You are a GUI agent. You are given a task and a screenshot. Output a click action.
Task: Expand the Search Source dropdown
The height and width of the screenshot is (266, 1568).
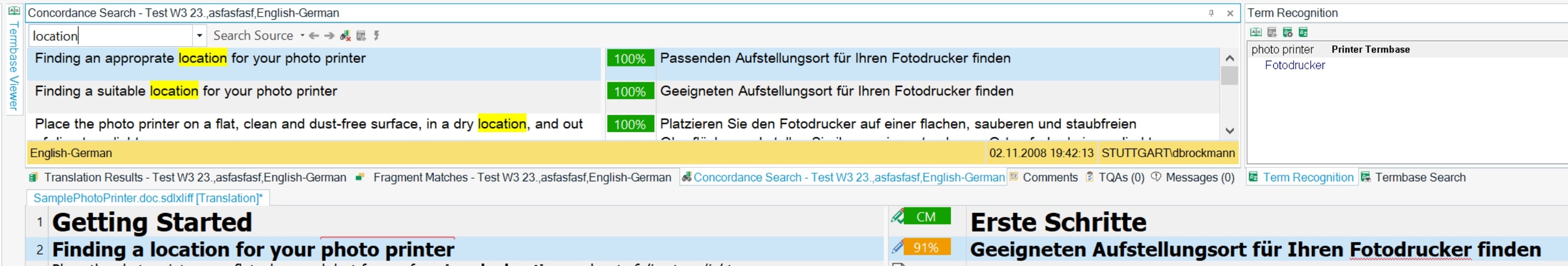[x=302, y=36]
